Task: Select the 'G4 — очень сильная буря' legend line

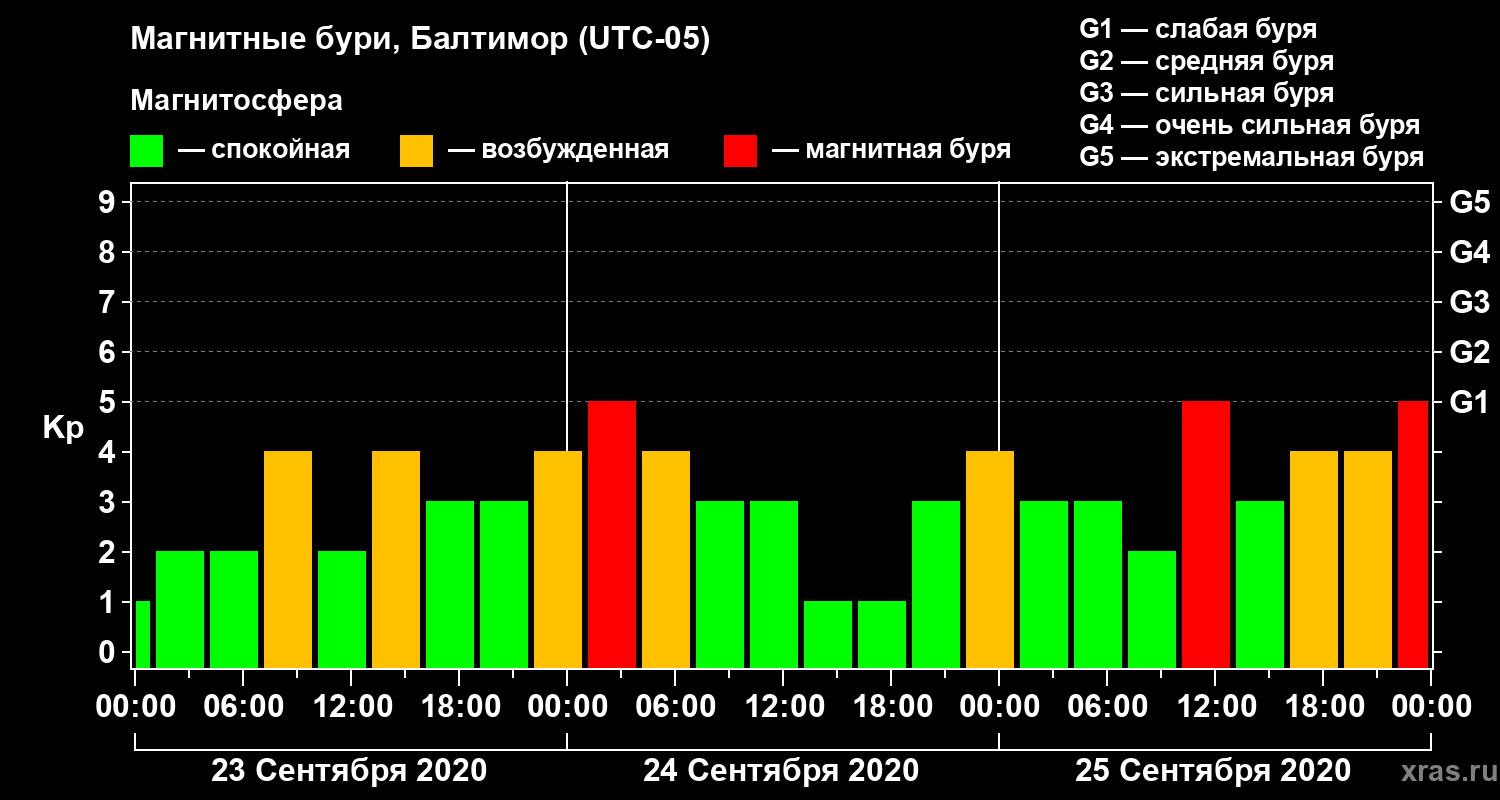Action: pyautogui.click(x=1250, y=125)
